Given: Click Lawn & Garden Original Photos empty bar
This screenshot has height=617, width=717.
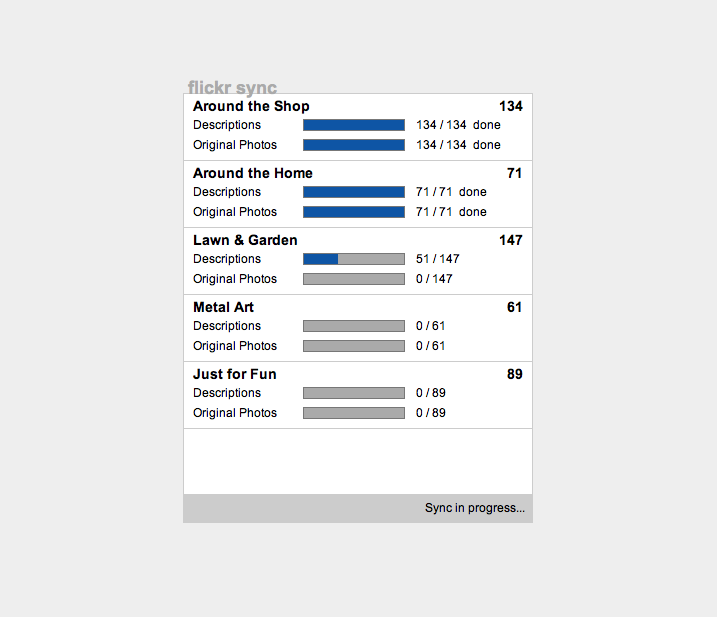Looking at the screenshot, I should point(354,279).
